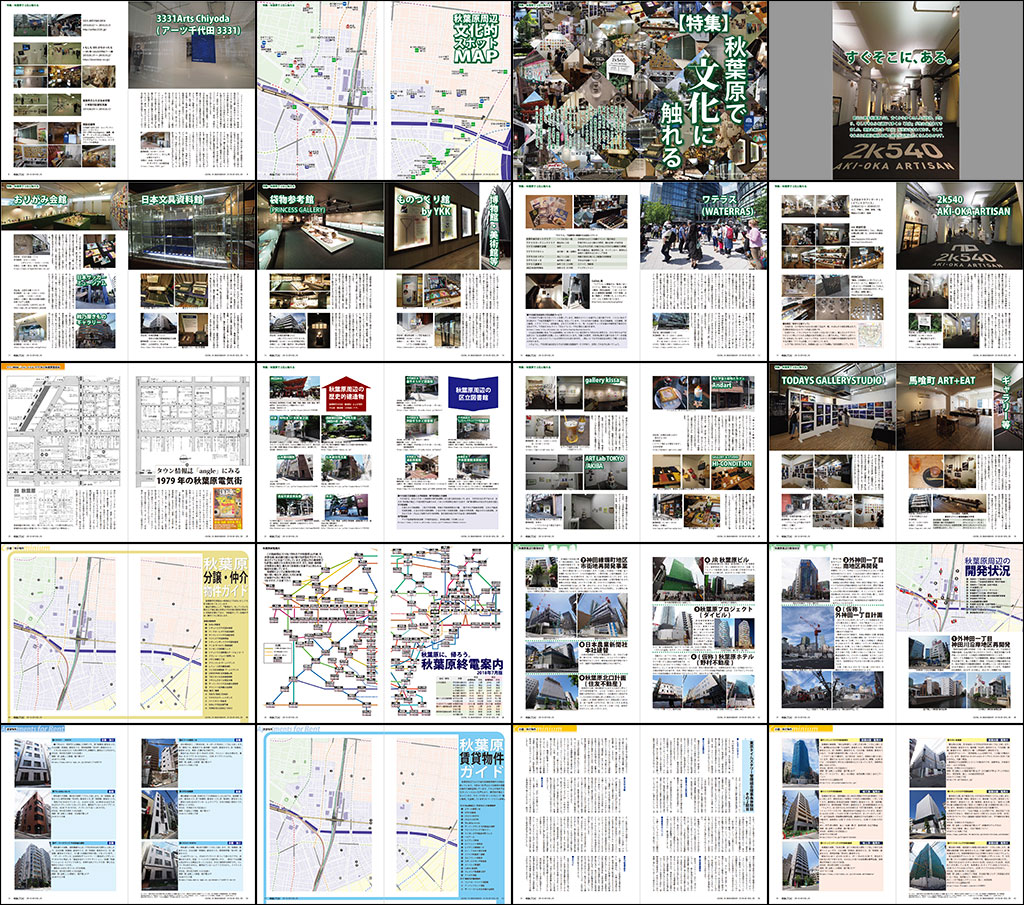Select the 日本農業新聞社 本社建替 heading
This screenshot has height=905, width=1024.
(603, 648)
